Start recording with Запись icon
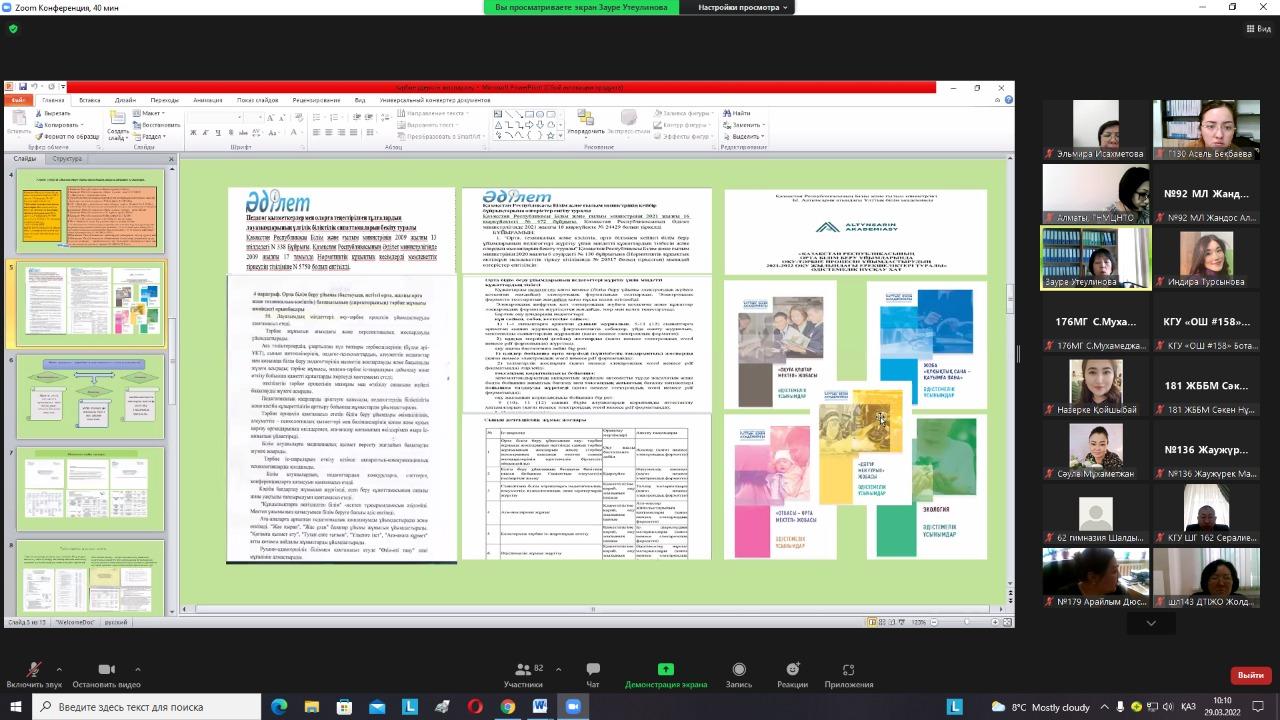The image size is (1280, 720). tap(738, 670)
